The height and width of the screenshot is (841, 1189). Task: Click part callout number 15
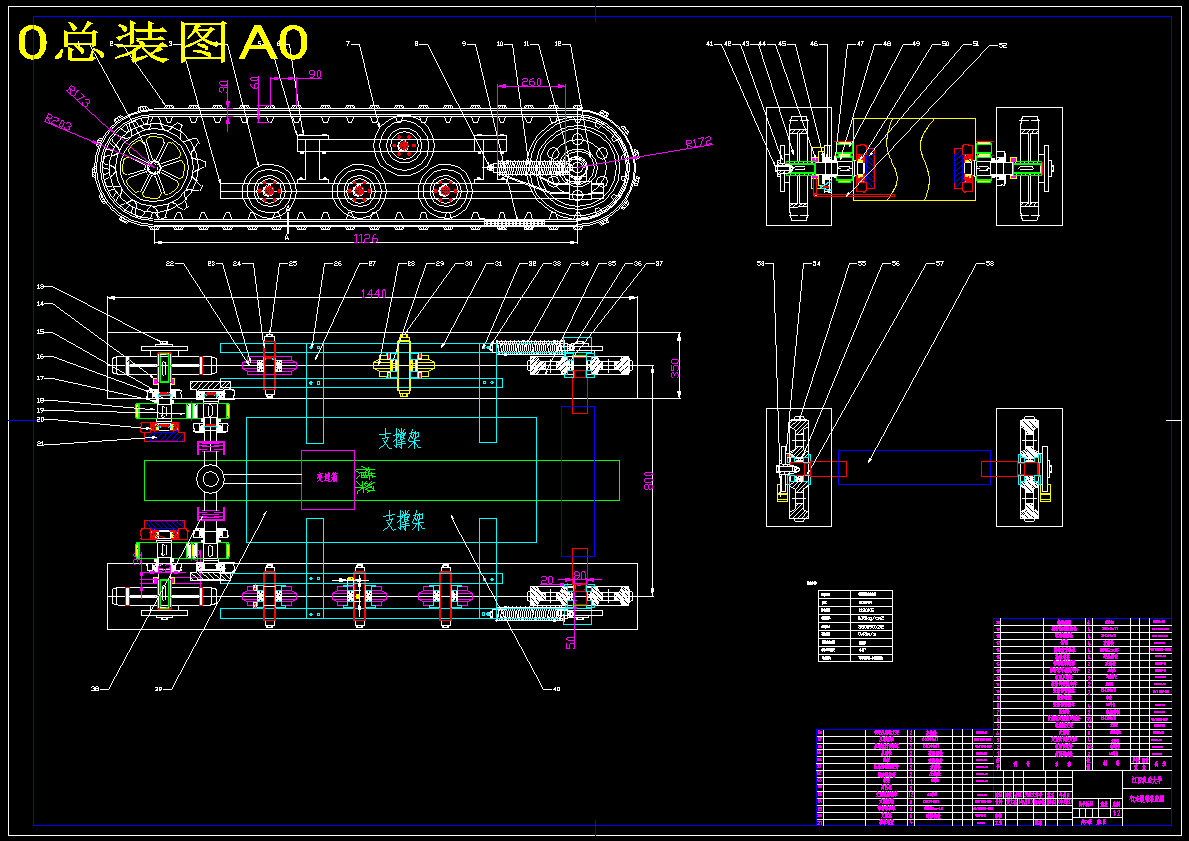(40, 331)
